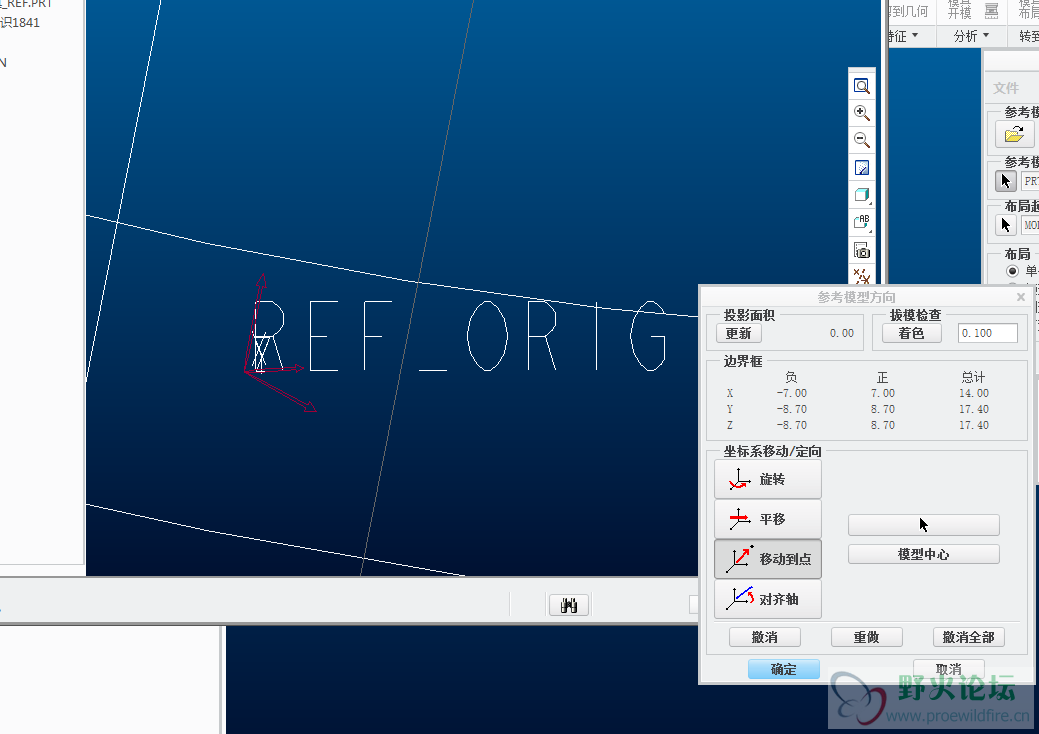
Task: Click the 识1841 item in model tree
Action: (x=20, y=23)
